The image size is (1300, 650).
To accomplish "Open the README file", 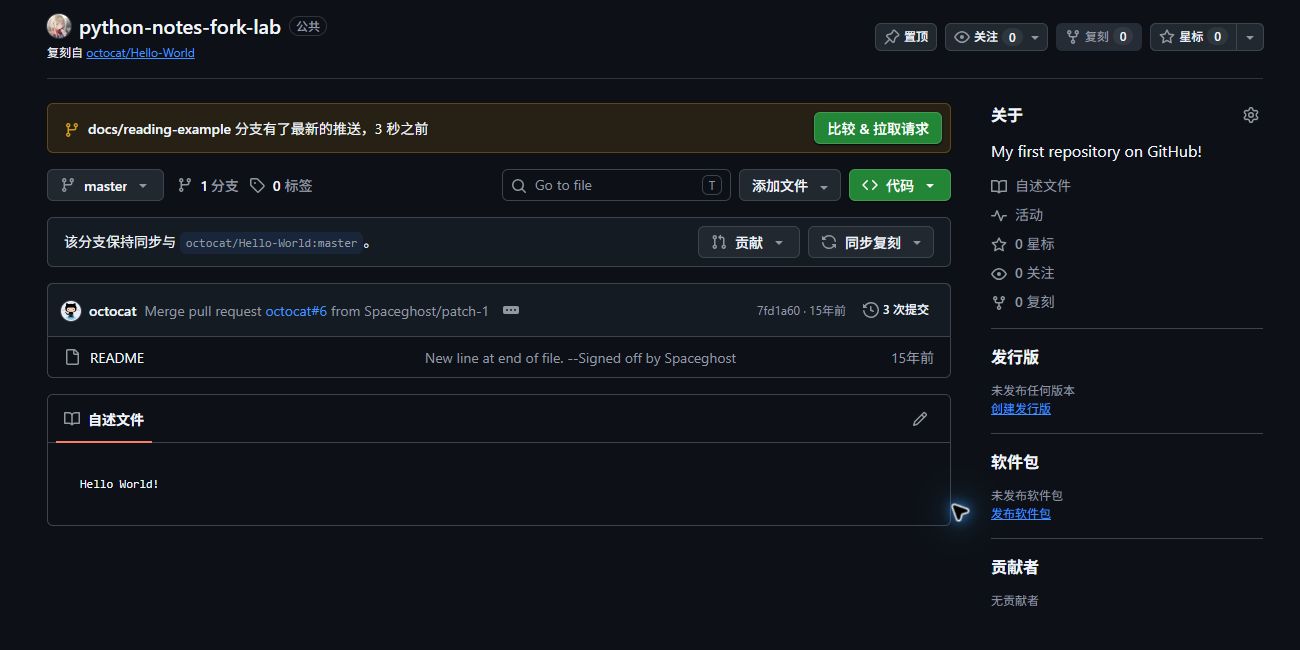I will 117,358.
